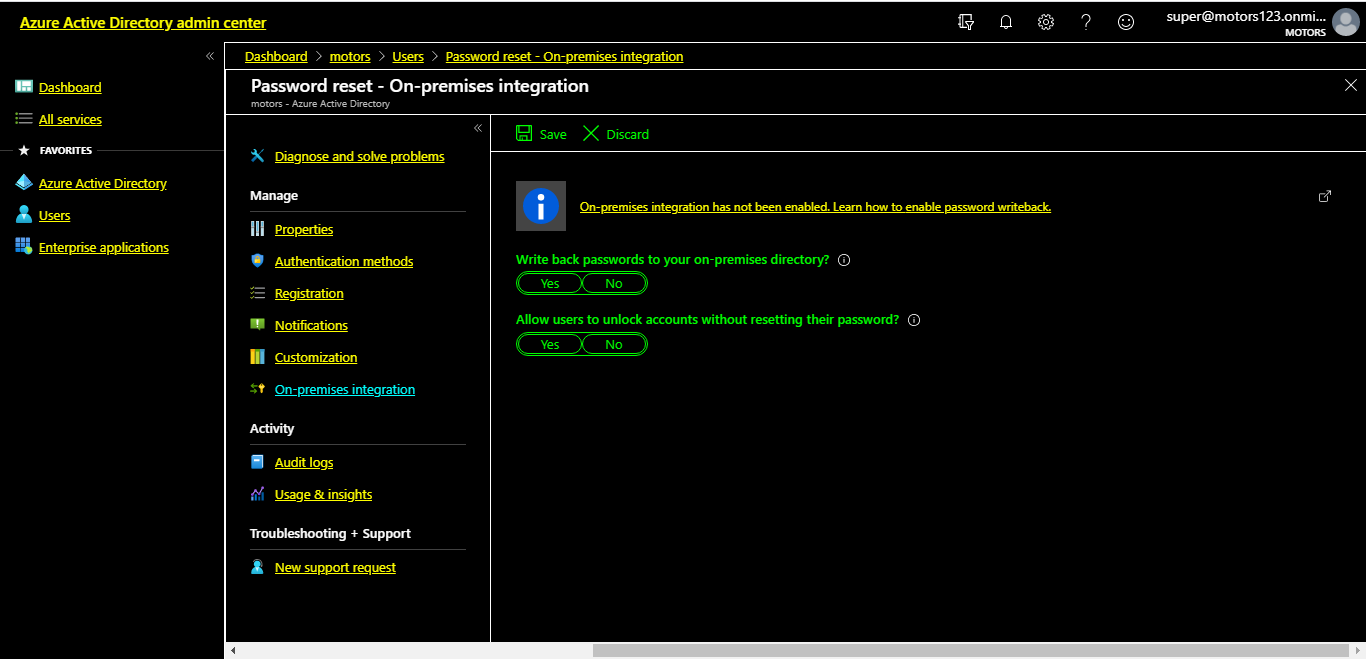The width and height of the screenshot is (1366, 659).
Task: Click super@motors123 account name
Action: (x=1246, y=17)
